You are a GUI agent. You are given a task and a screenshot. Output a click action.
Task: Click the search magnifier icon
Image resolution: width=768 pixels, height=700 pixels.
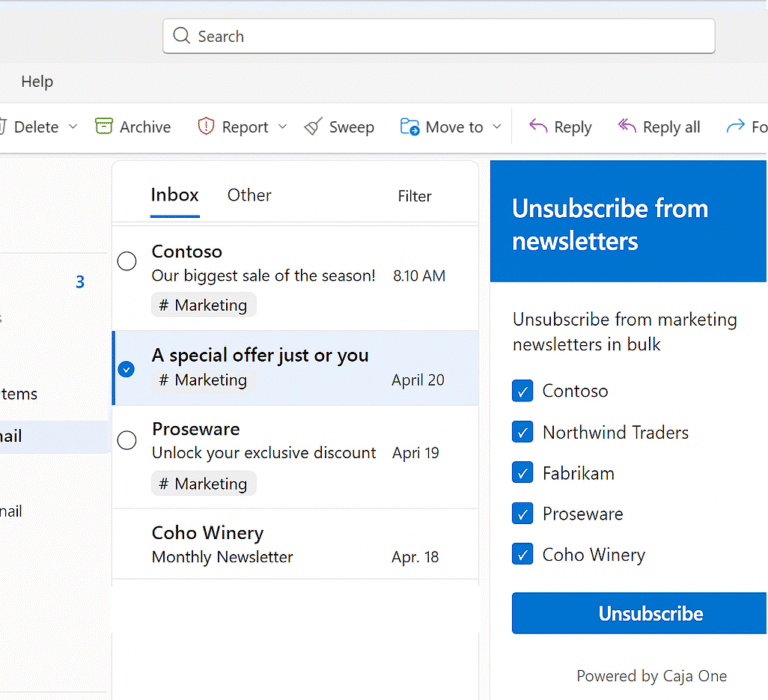coord(181,36)
